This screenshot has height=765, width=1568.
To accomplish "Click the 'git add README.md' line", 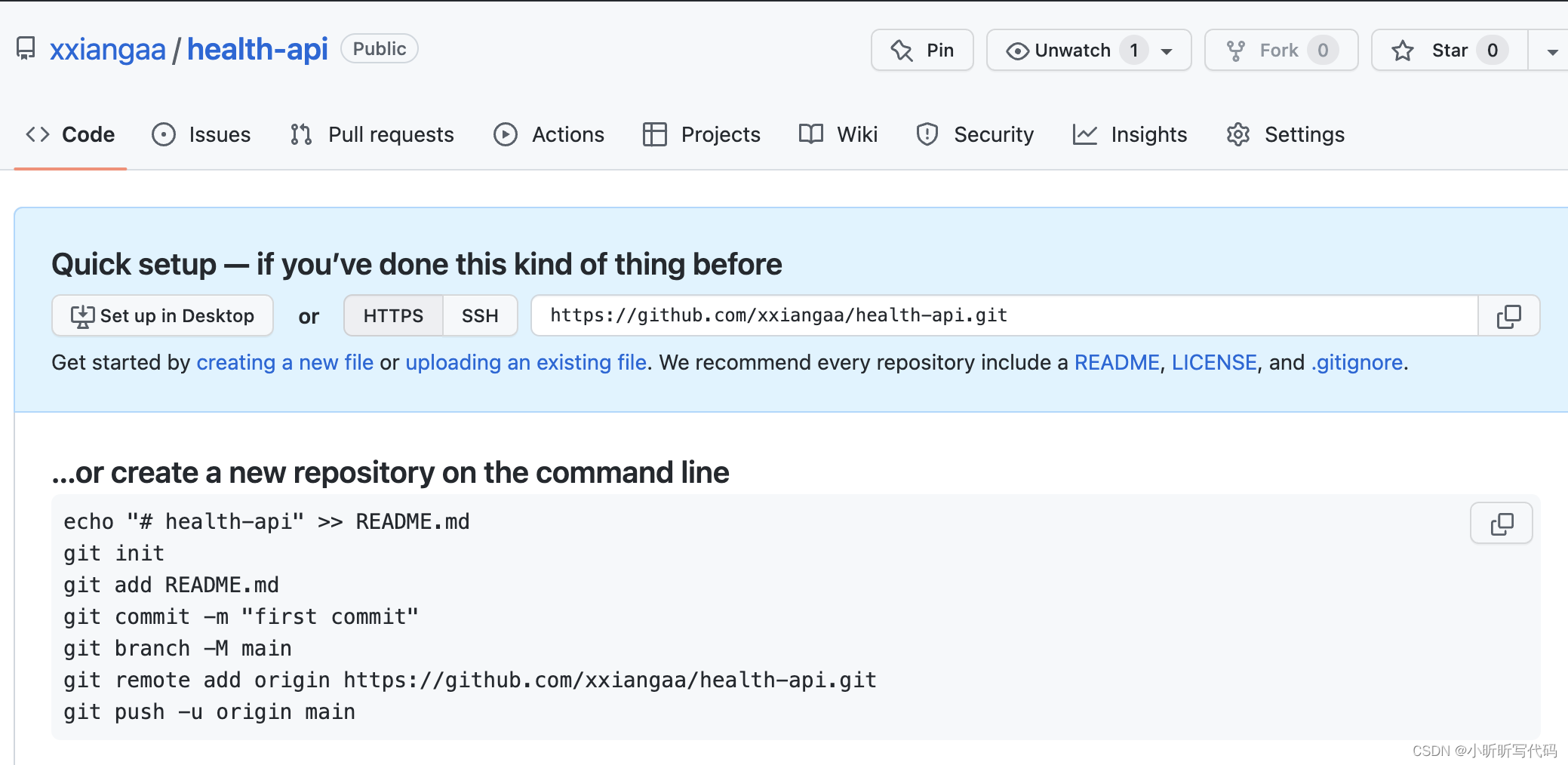I will (171, 585).
